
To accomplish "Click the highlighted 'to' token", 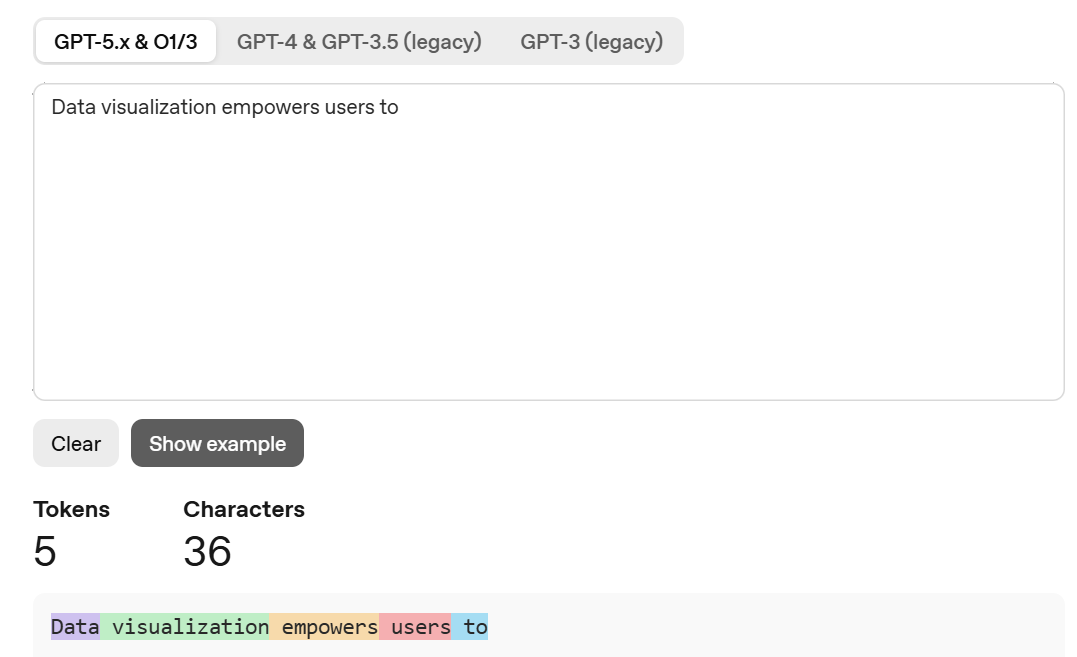I will coord(470,627).
